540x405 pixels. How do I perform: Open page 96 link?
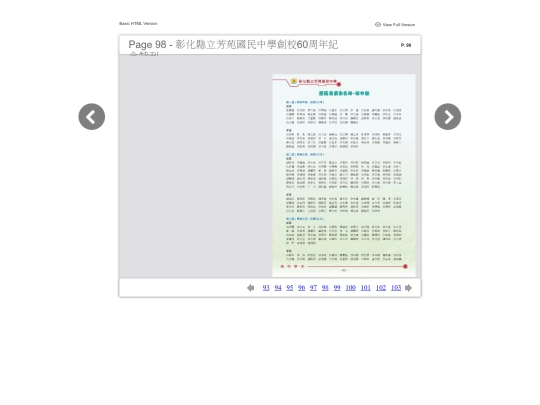click(301, 288)
